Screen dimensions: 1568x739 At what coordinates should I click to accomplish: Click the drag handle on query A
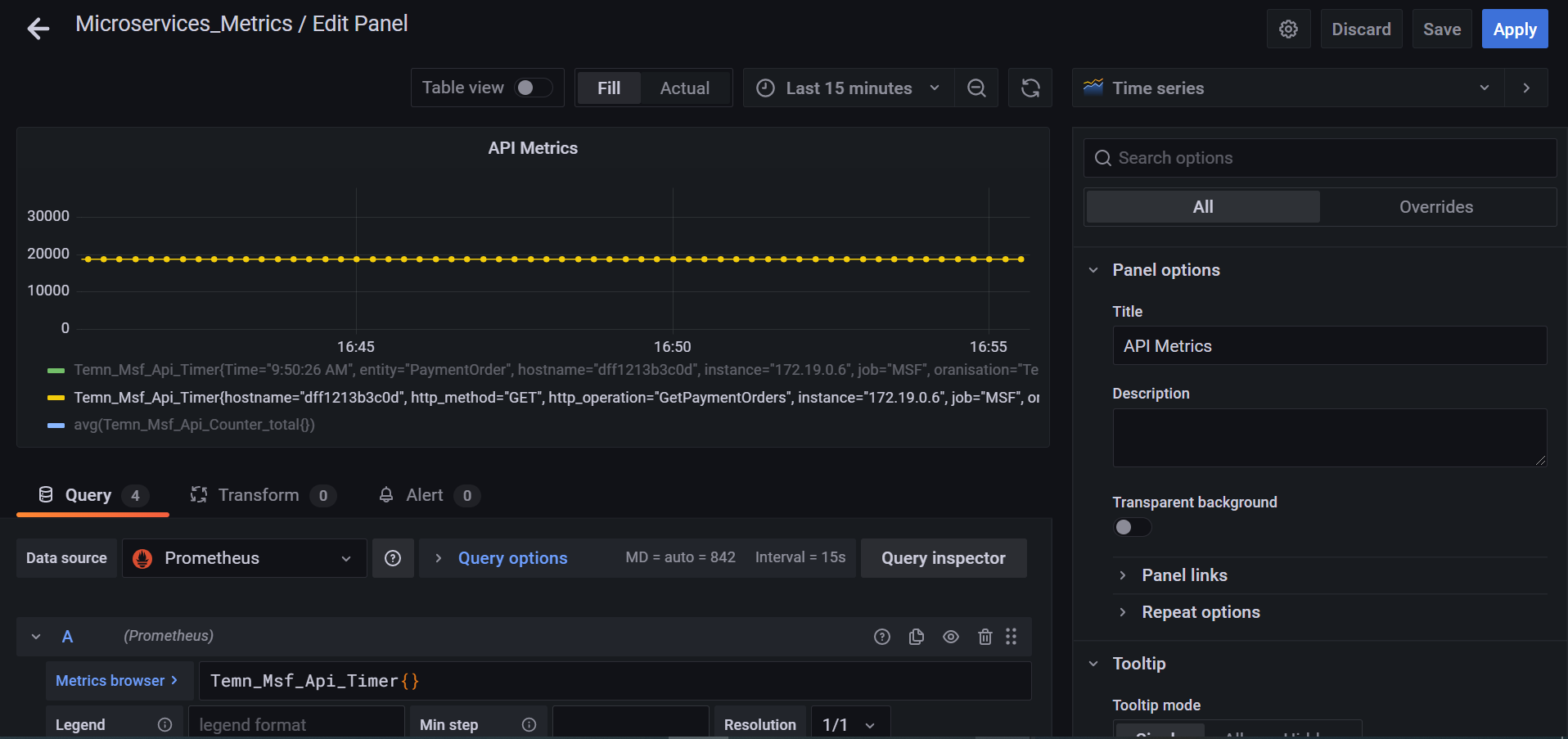pyautogui.click(x=1012, y=637)
